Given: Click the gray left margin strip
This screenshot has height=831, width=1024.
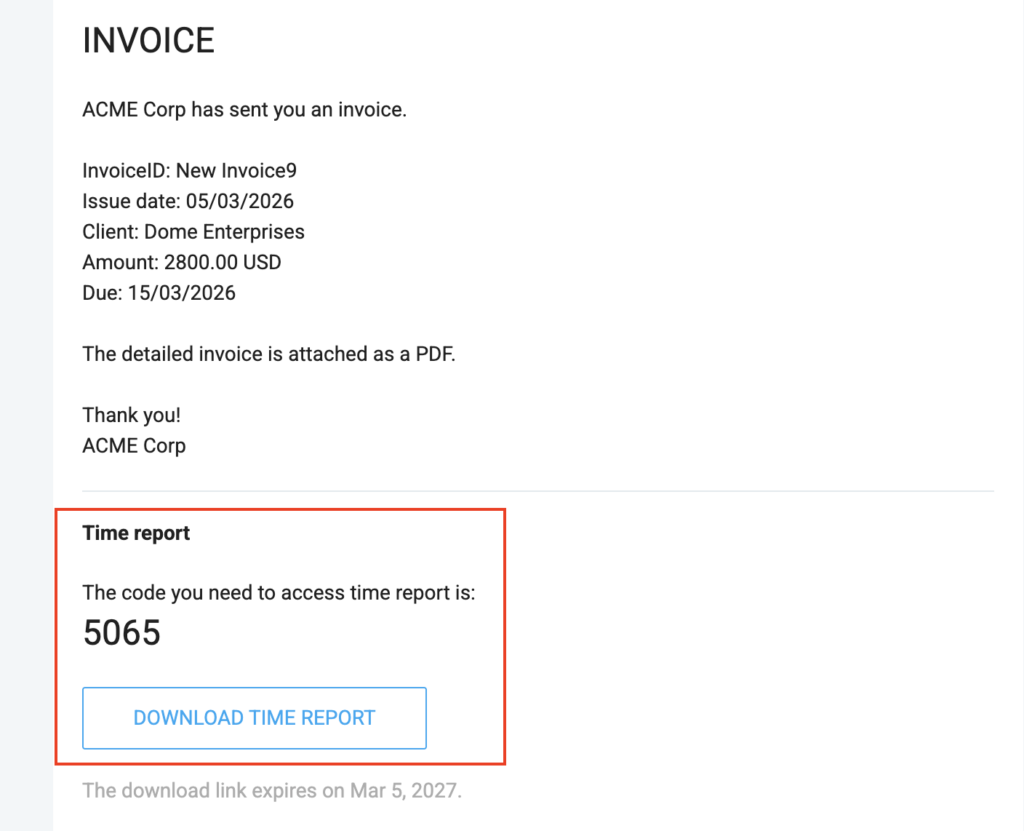Looking at the screenshot, I should pyautogui.click(x=26, y=415).
